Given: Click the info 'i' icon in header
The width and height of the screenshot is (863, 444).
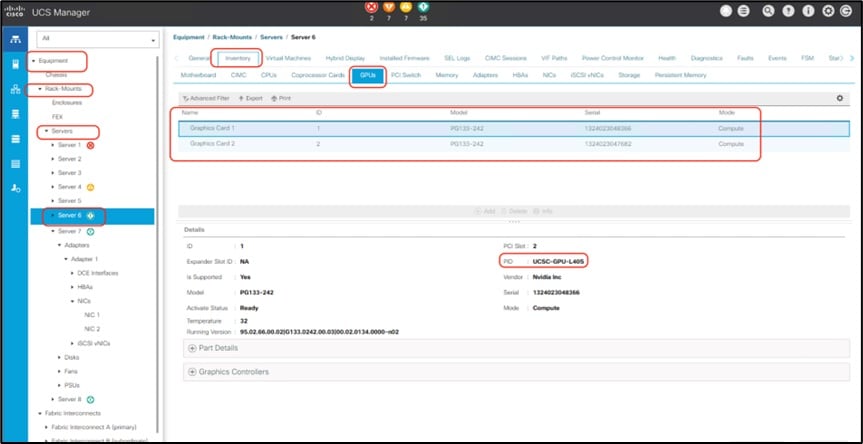Looking at the screenshot, I should click(809, 12).
